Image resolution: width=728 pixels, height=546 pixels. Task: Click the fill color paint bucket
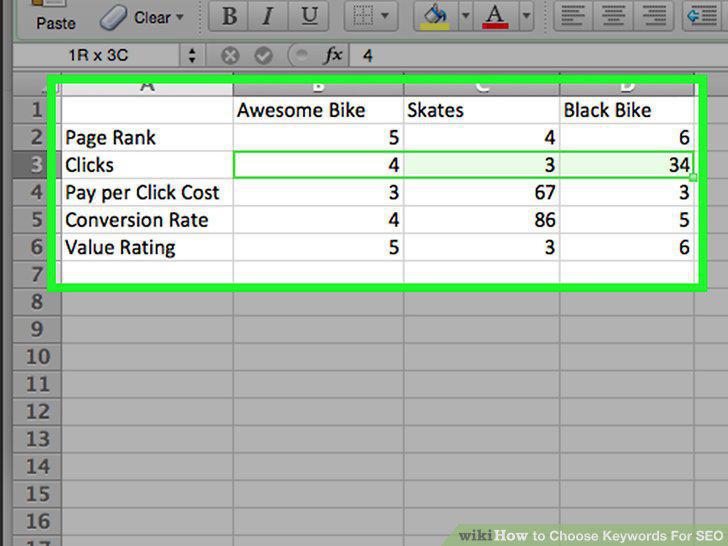click(x=435, y=16)
